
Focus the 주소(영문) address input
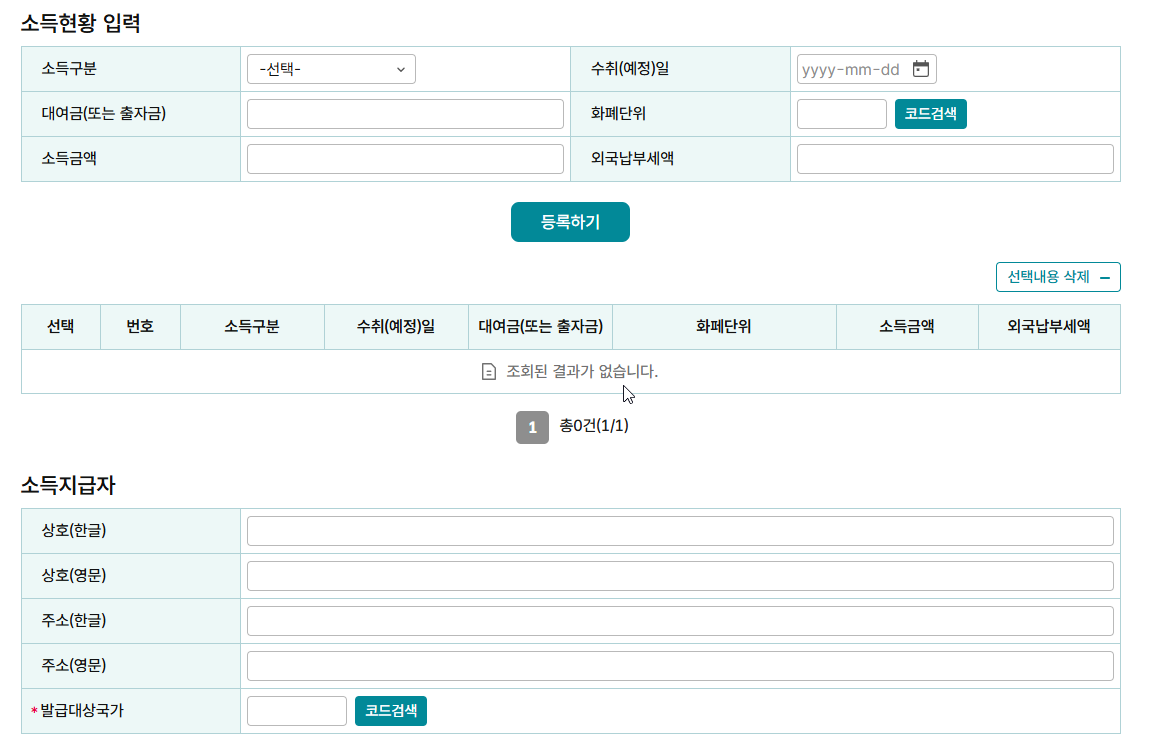pos(681,665)
